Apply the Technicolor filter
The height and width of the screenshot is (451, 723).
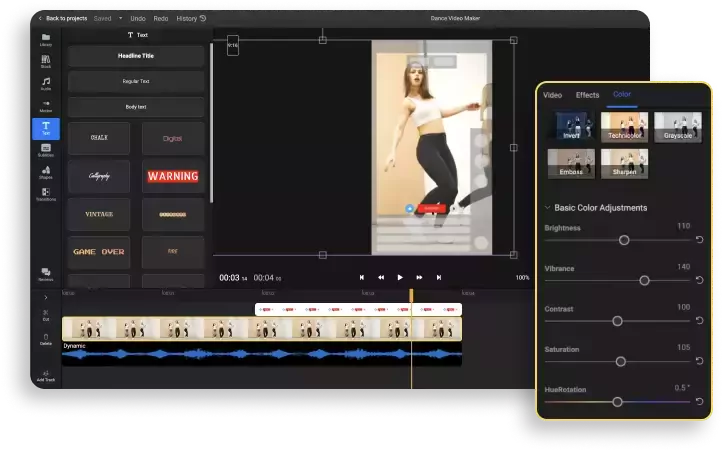click(x=624, y=126)
